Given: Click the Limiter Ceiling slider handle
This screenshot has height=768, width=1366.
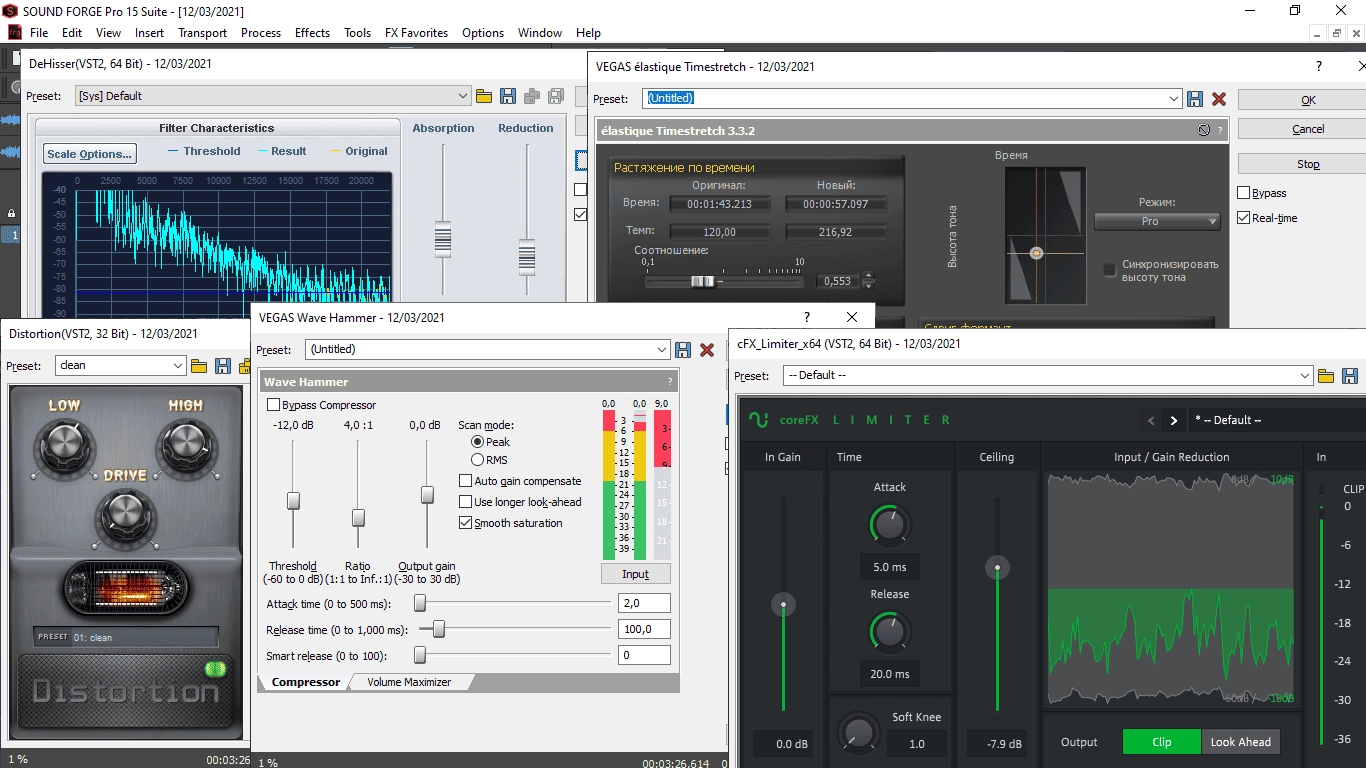Looking at the screenshot, I should (996, 568).
